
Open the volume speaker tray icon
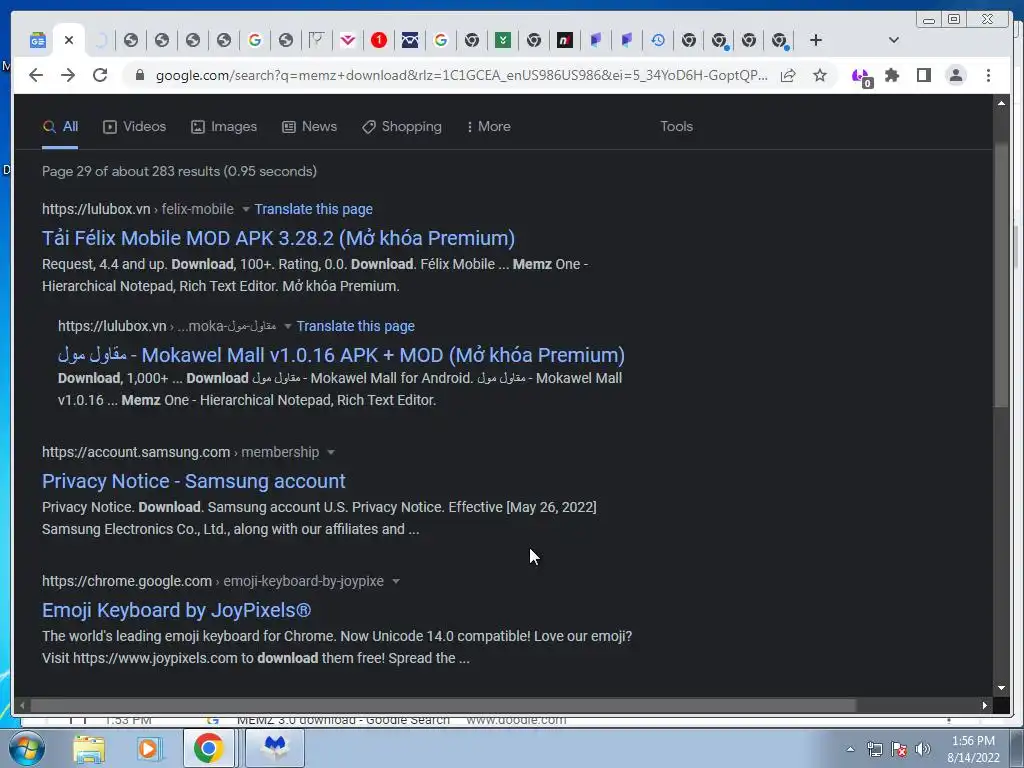coord(923,749)
